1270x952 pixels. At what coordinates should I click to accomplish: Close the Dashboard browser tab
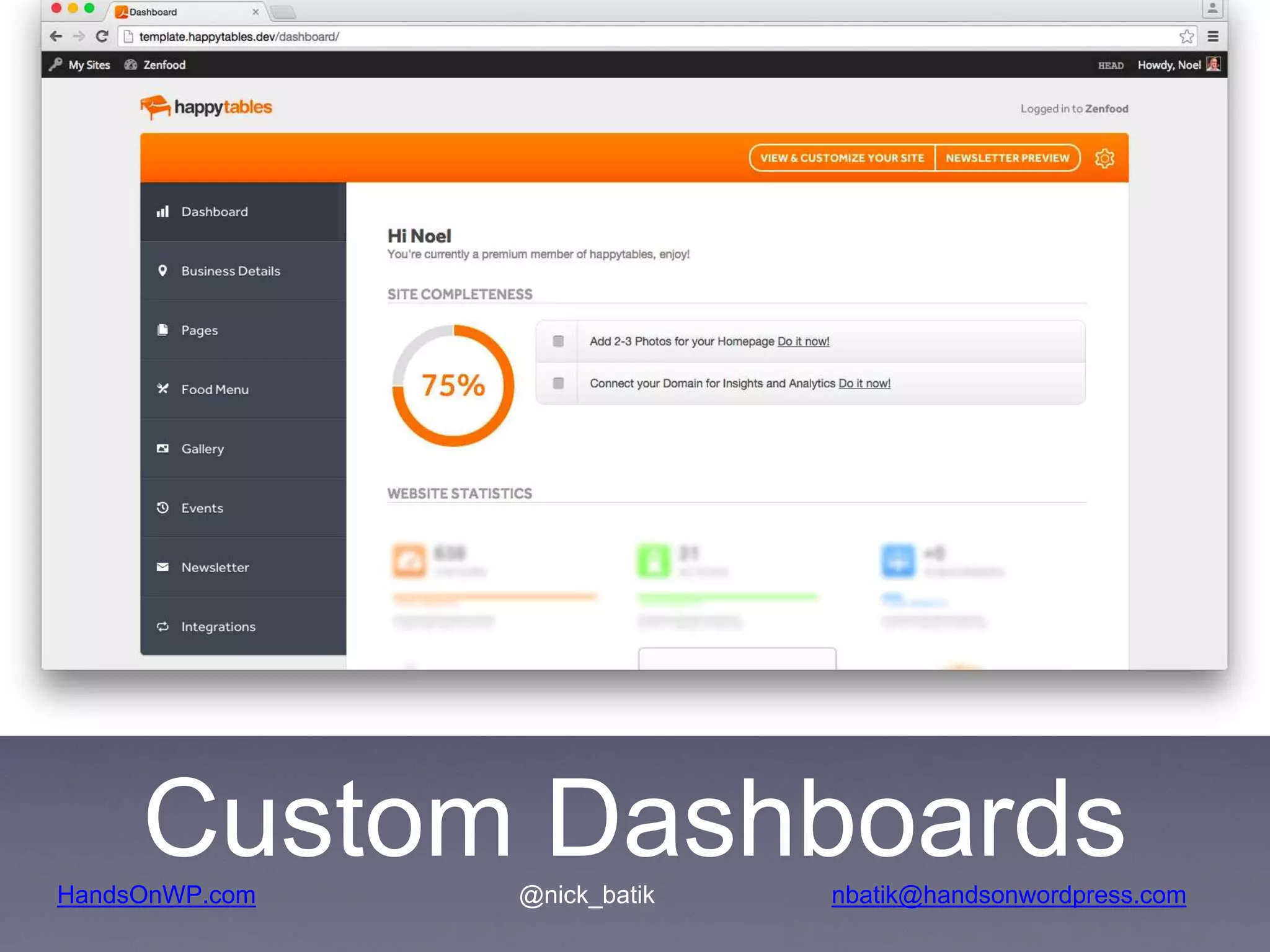255,12
